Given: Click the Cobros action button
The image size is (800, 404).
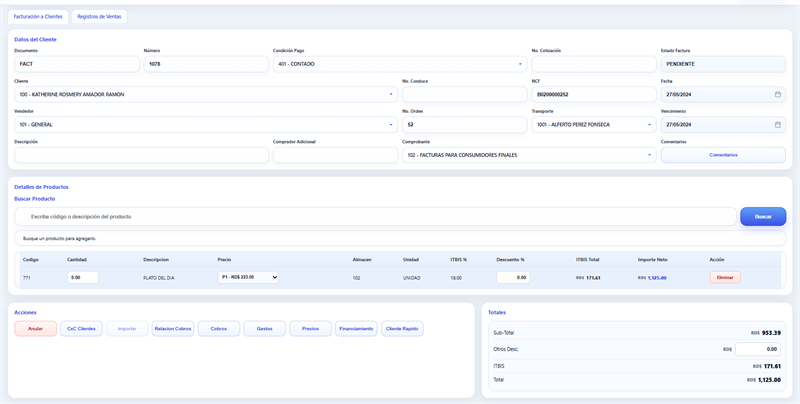Looking at the screenshot, I should pyautogui.click(x=219, y=328).
